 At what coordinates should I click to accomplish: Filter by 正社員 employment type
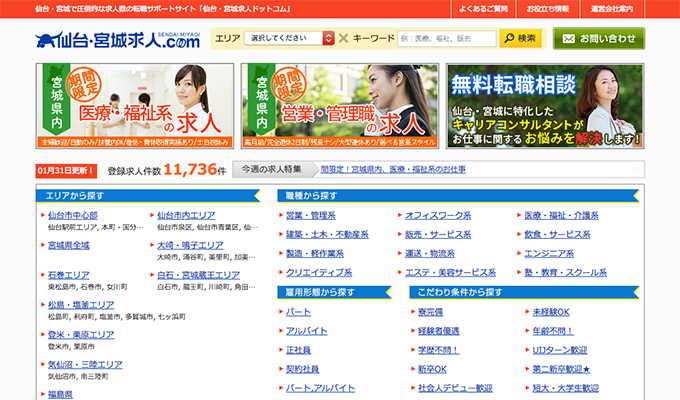298,350
